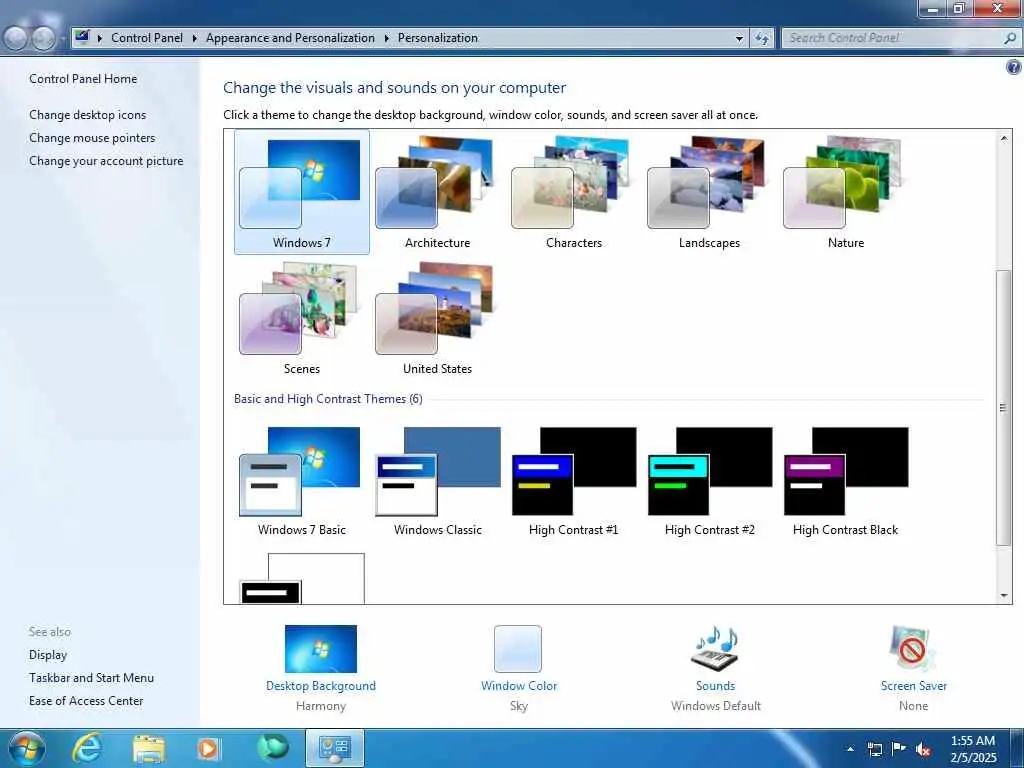Open Change mouse pointers
Viewport: 1024px width, 768px height.
[92, 138]
